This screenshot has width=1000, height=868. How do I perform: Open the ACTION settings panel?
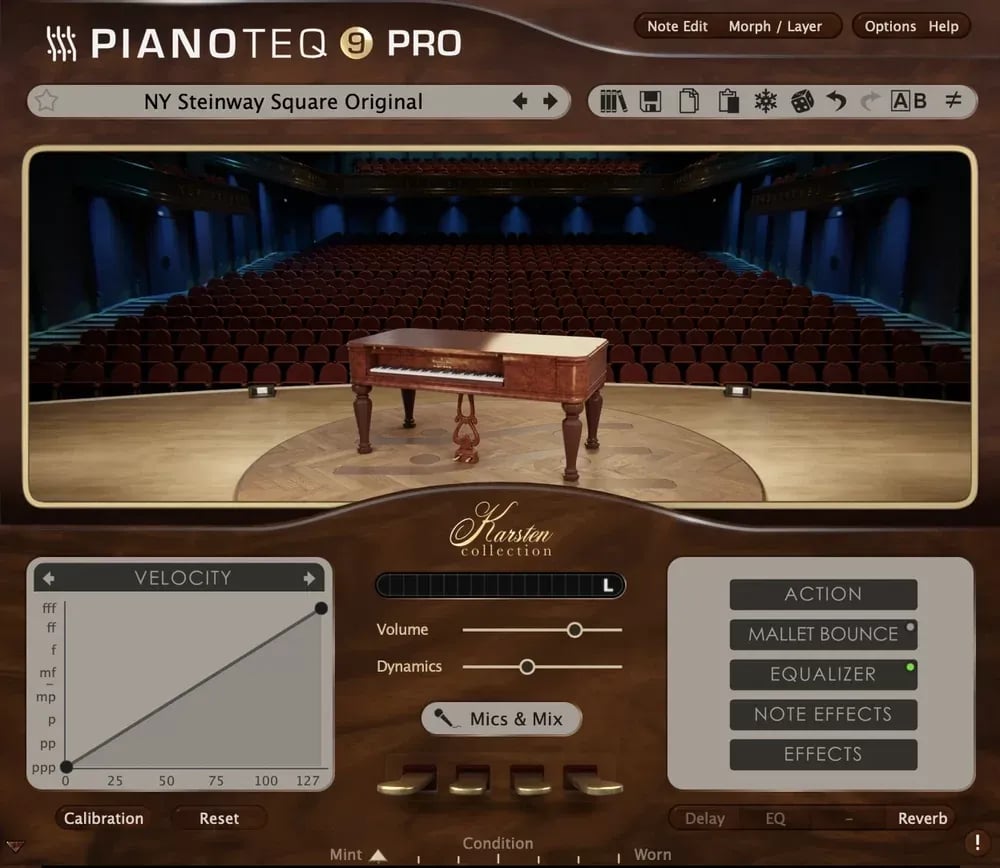823,594
